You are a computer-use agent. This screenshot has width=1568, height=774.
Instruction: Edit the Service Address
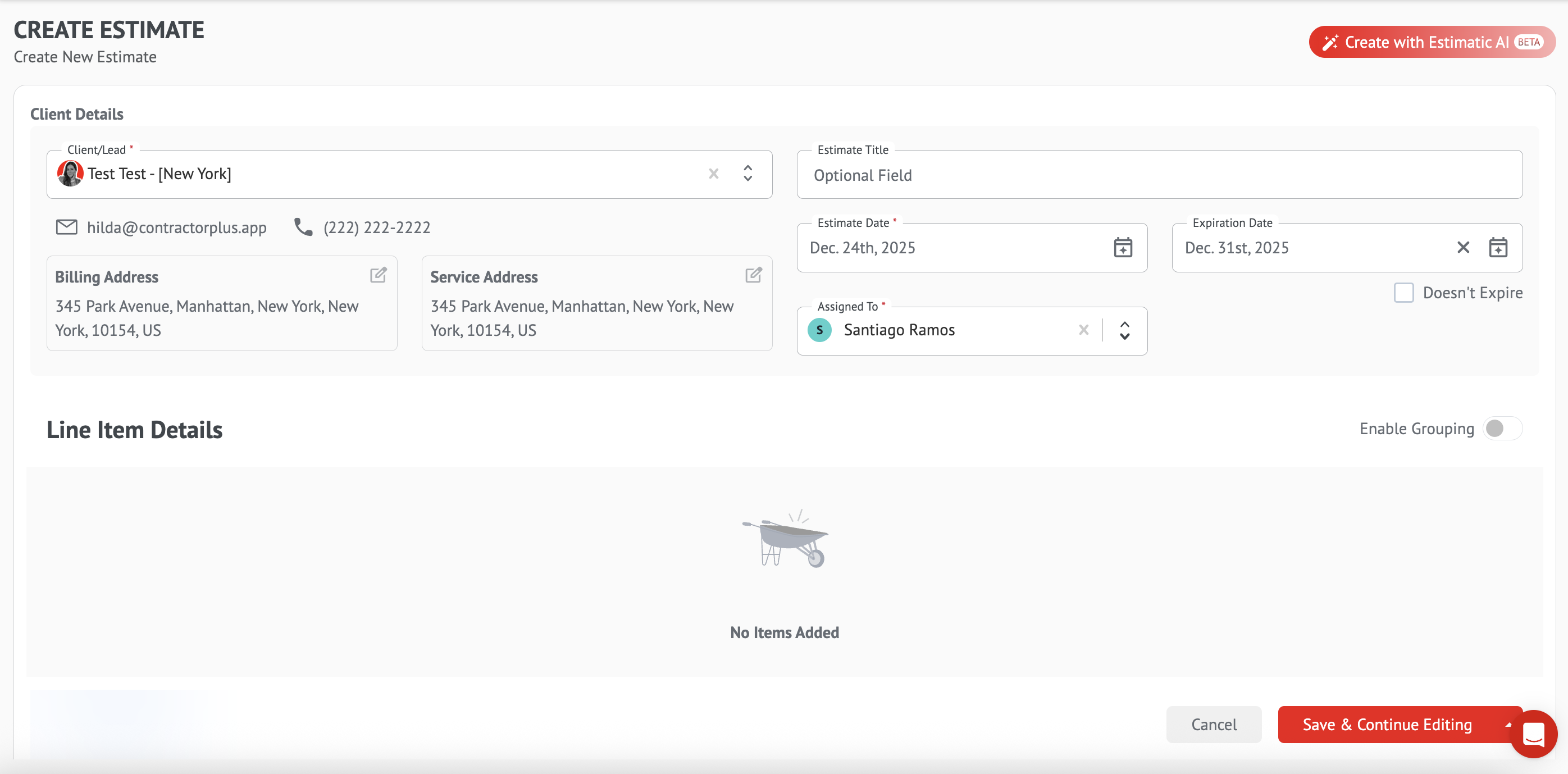(753, 275)
